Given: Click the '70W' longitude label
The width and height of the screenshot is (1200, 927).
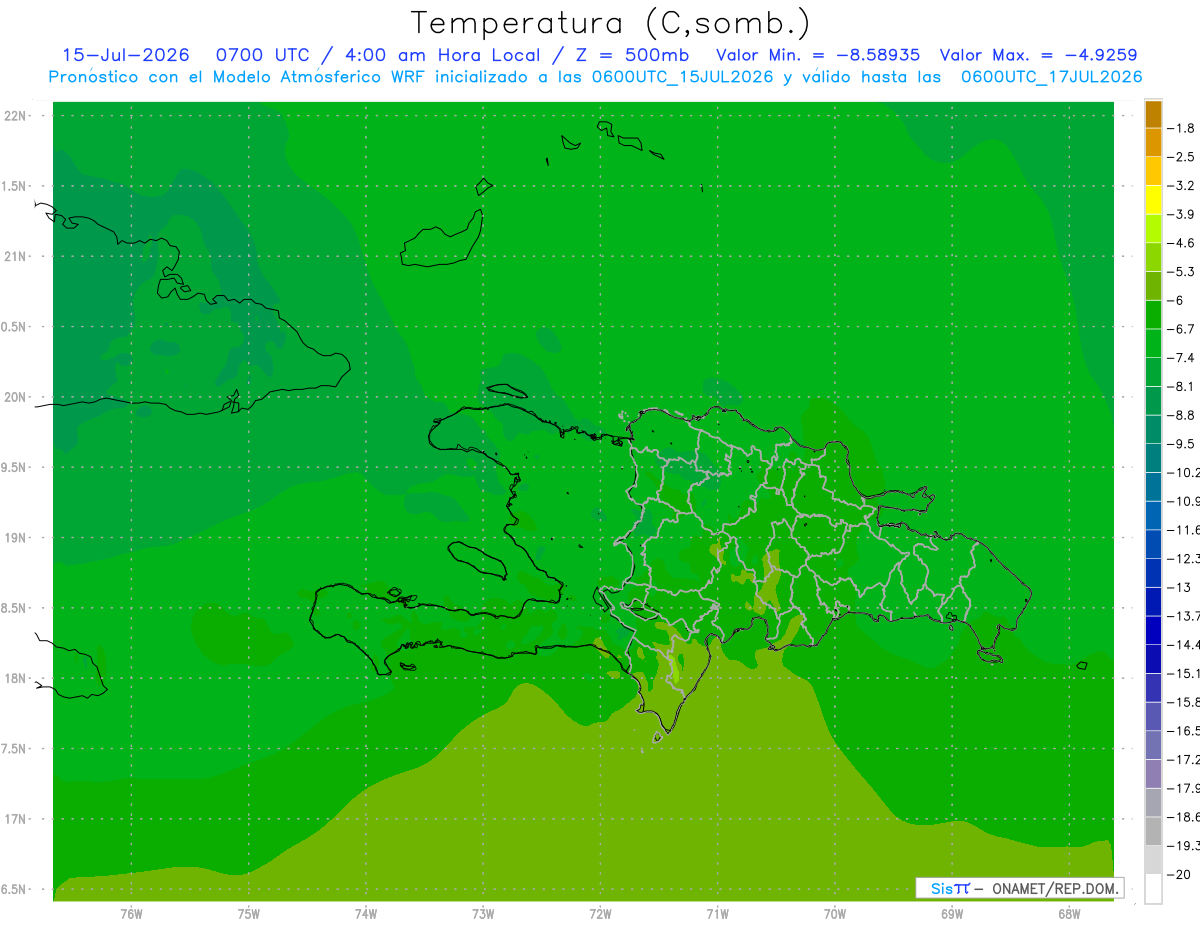Looking at the screenshot, I should coord(835,913).
